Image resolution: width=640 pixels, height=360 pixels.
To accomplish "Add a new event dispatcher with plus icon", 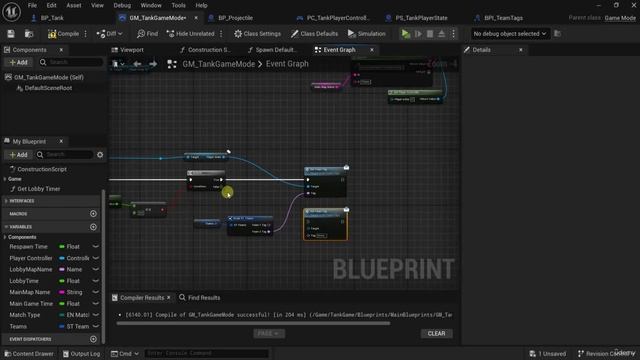I will coord(93,339).
